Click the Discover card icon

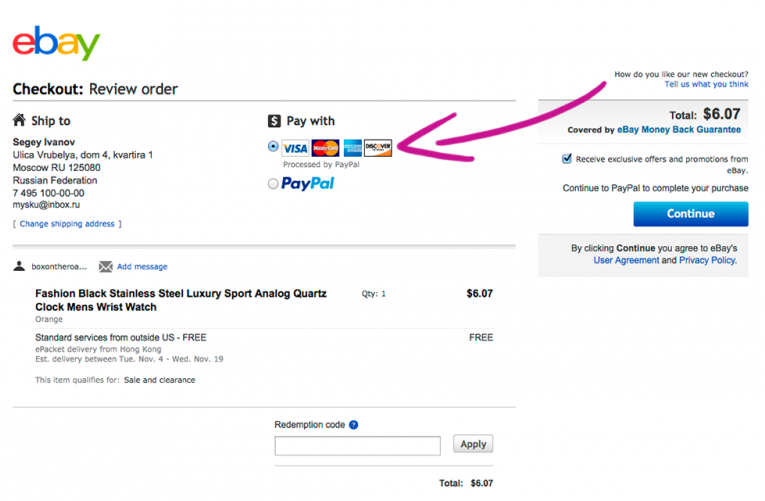tap(378, 148)
